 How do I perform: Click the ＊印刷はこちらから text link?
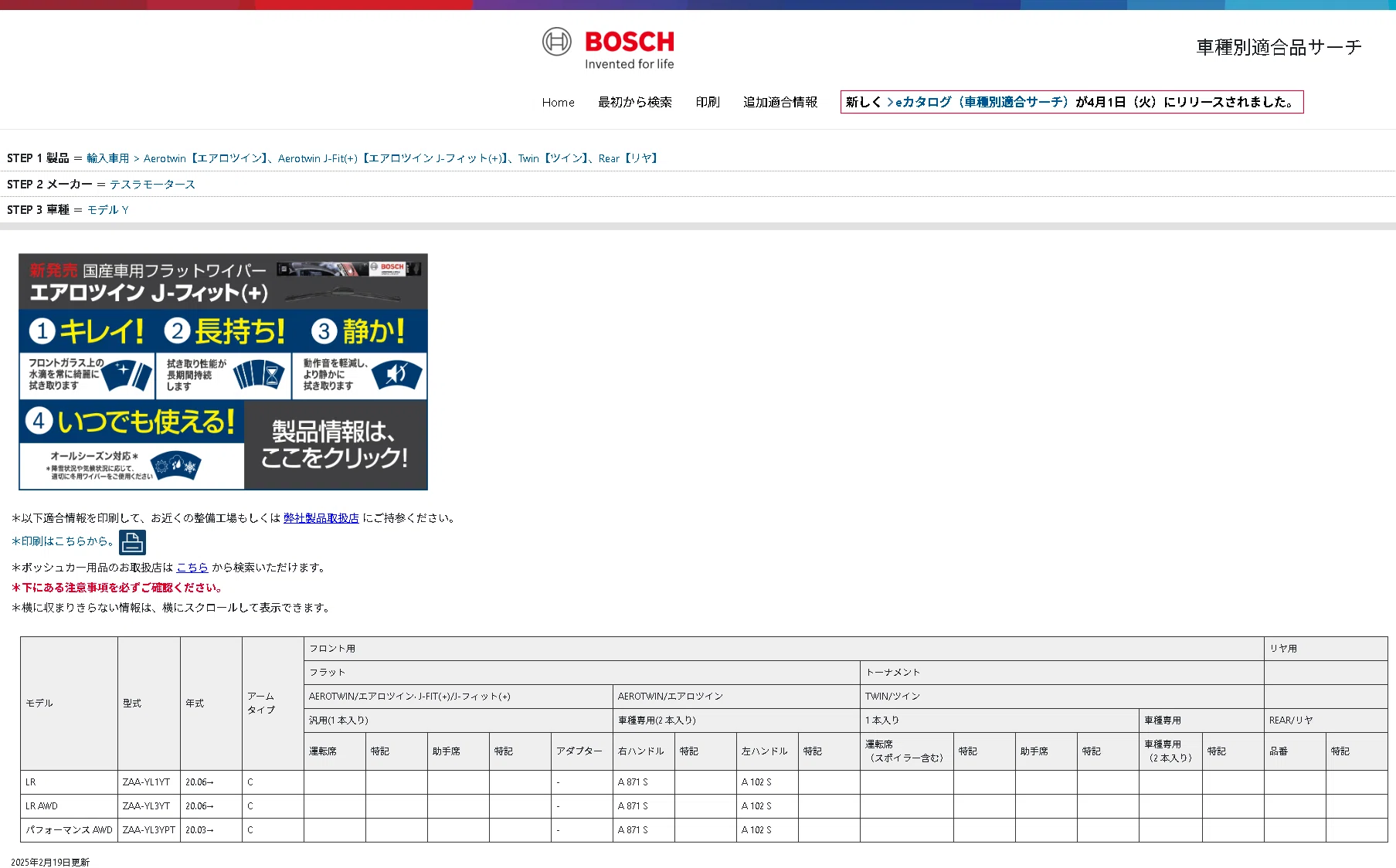click(x=63, y=541)
